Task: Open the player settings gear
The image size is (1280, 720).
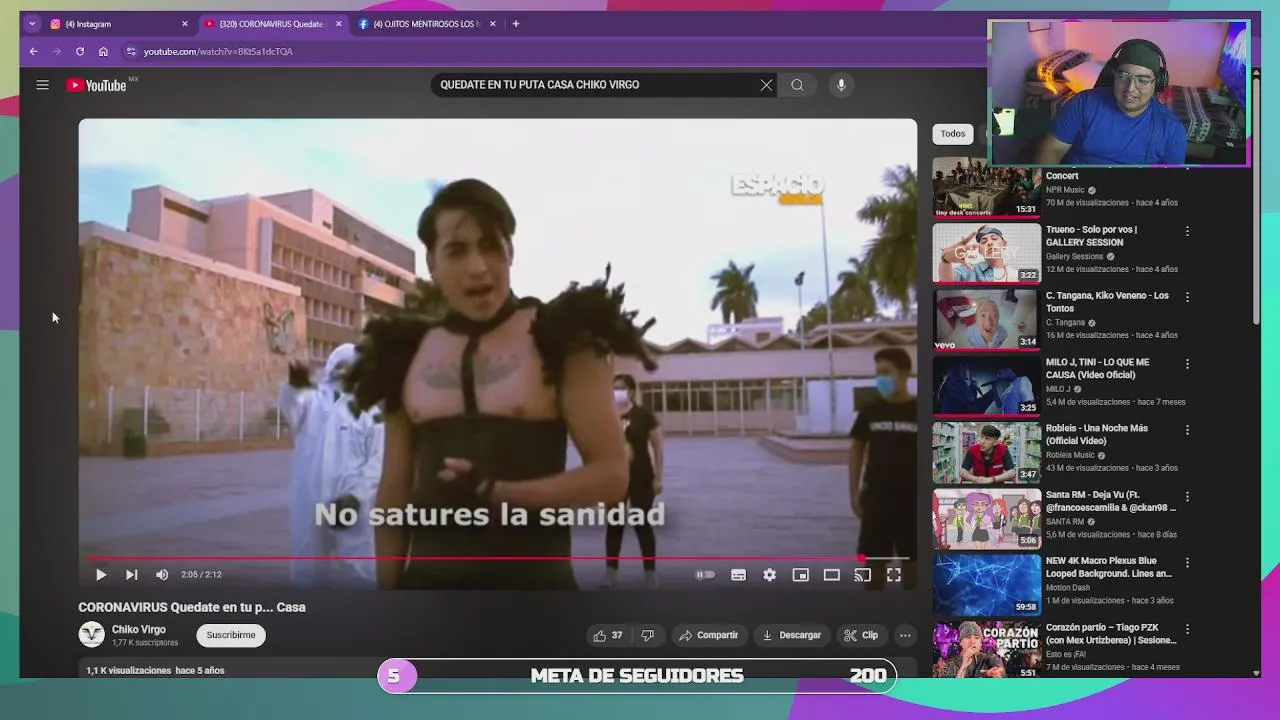Action: click(x=769, y=575)
